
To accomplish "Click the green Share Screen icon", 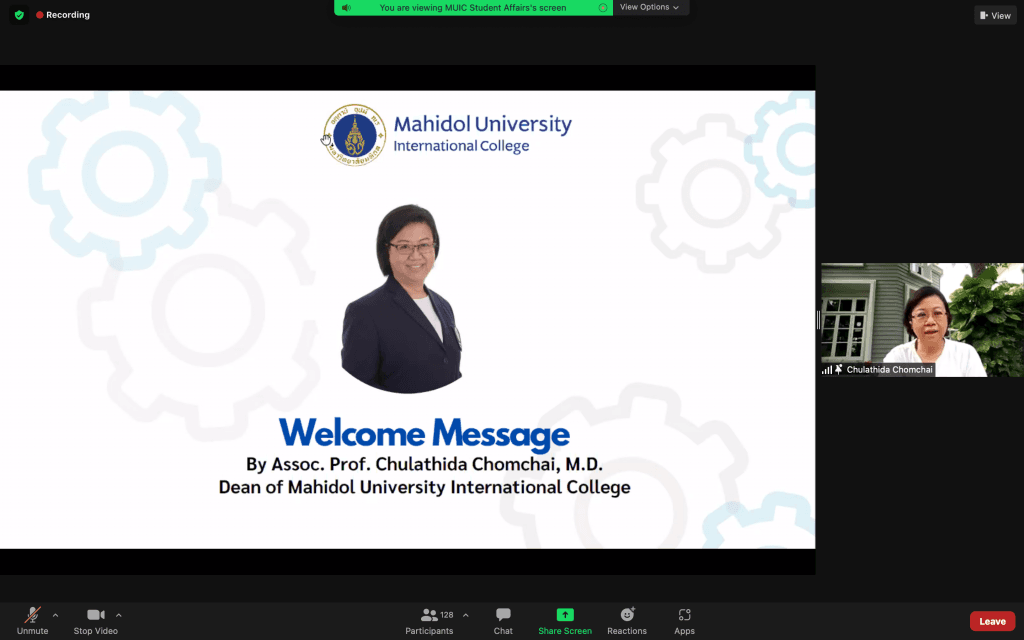I will (x=565, y=615).
